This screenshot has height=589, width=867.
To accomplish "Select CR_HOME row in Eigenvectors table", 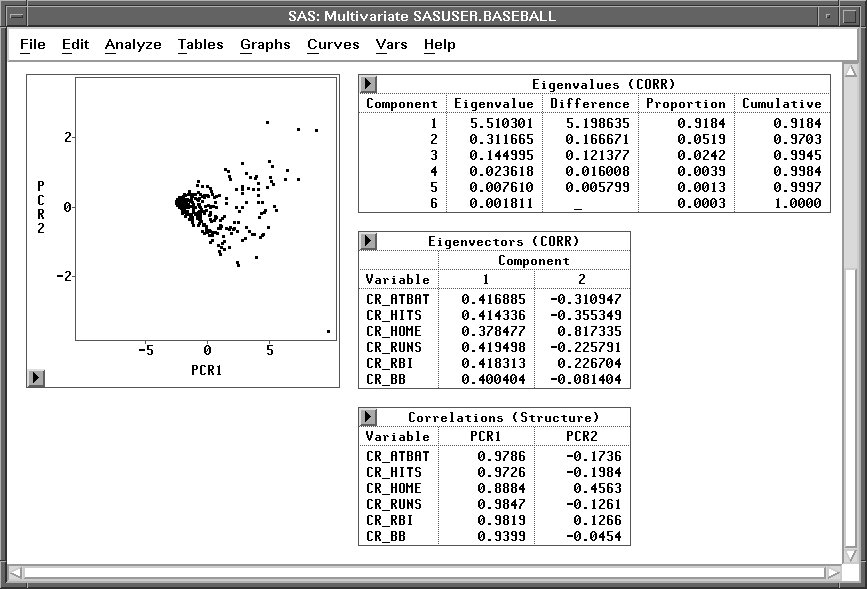I will tap(393, 331).
